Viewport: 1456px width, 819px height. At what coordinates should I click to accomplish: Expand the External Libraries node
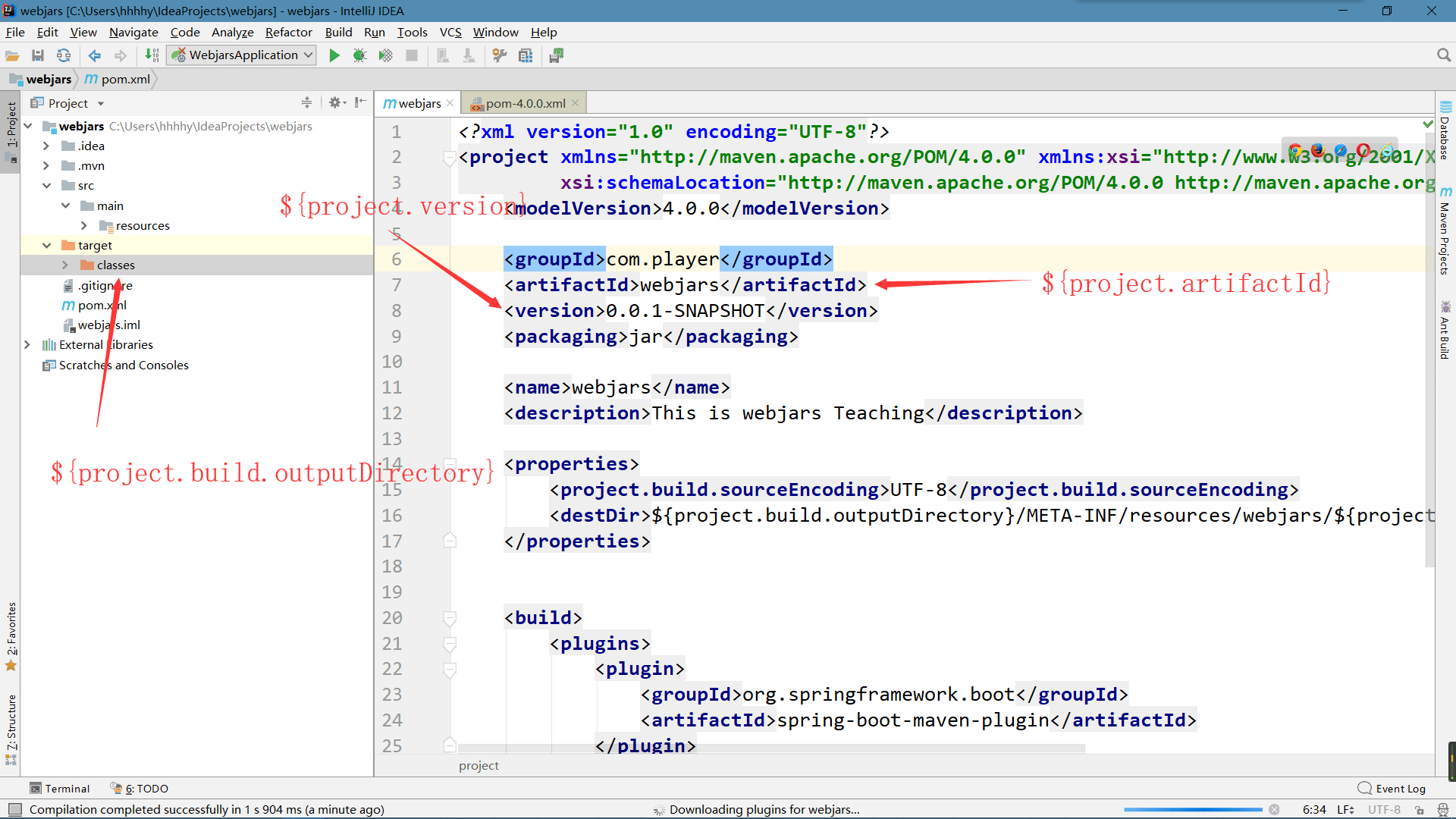(27, 344)
